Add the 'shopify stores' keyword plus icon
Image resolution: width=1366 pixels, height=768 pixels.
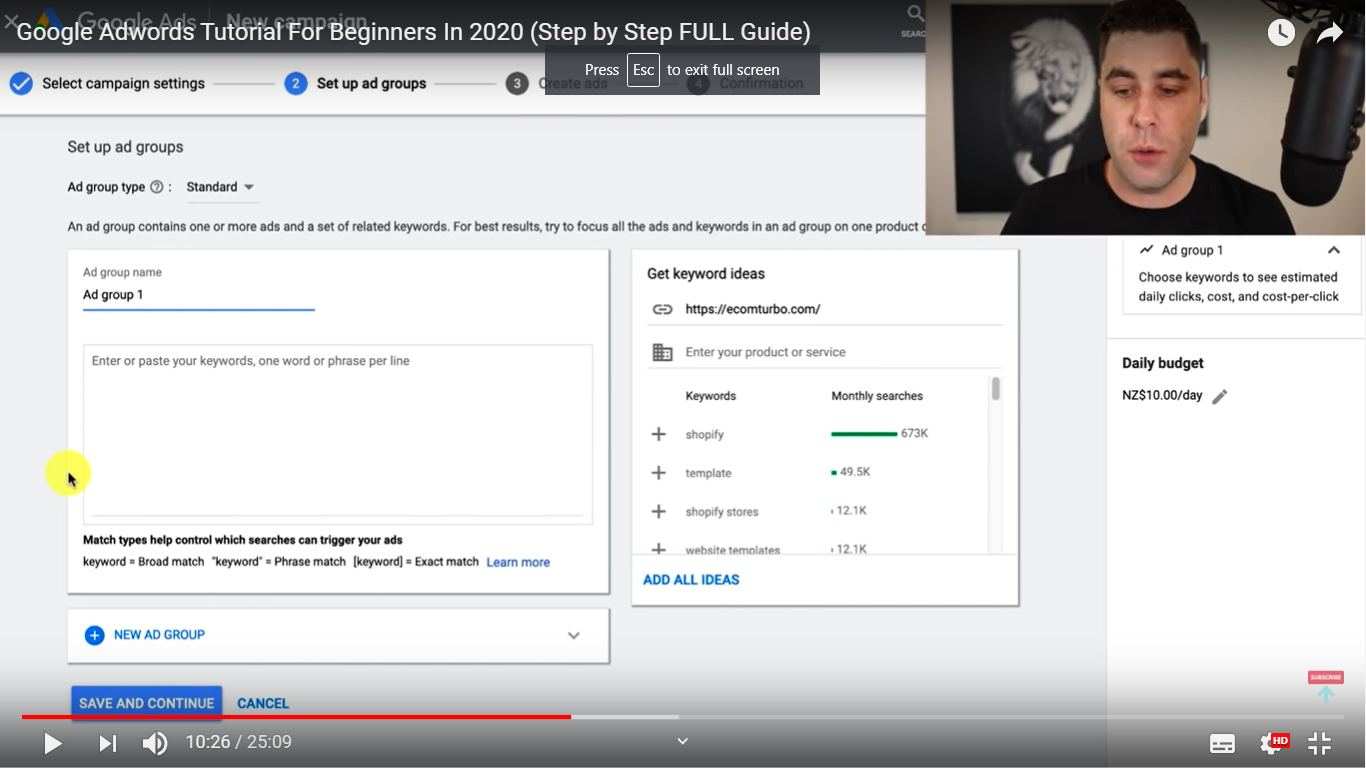tap(659, 512)
